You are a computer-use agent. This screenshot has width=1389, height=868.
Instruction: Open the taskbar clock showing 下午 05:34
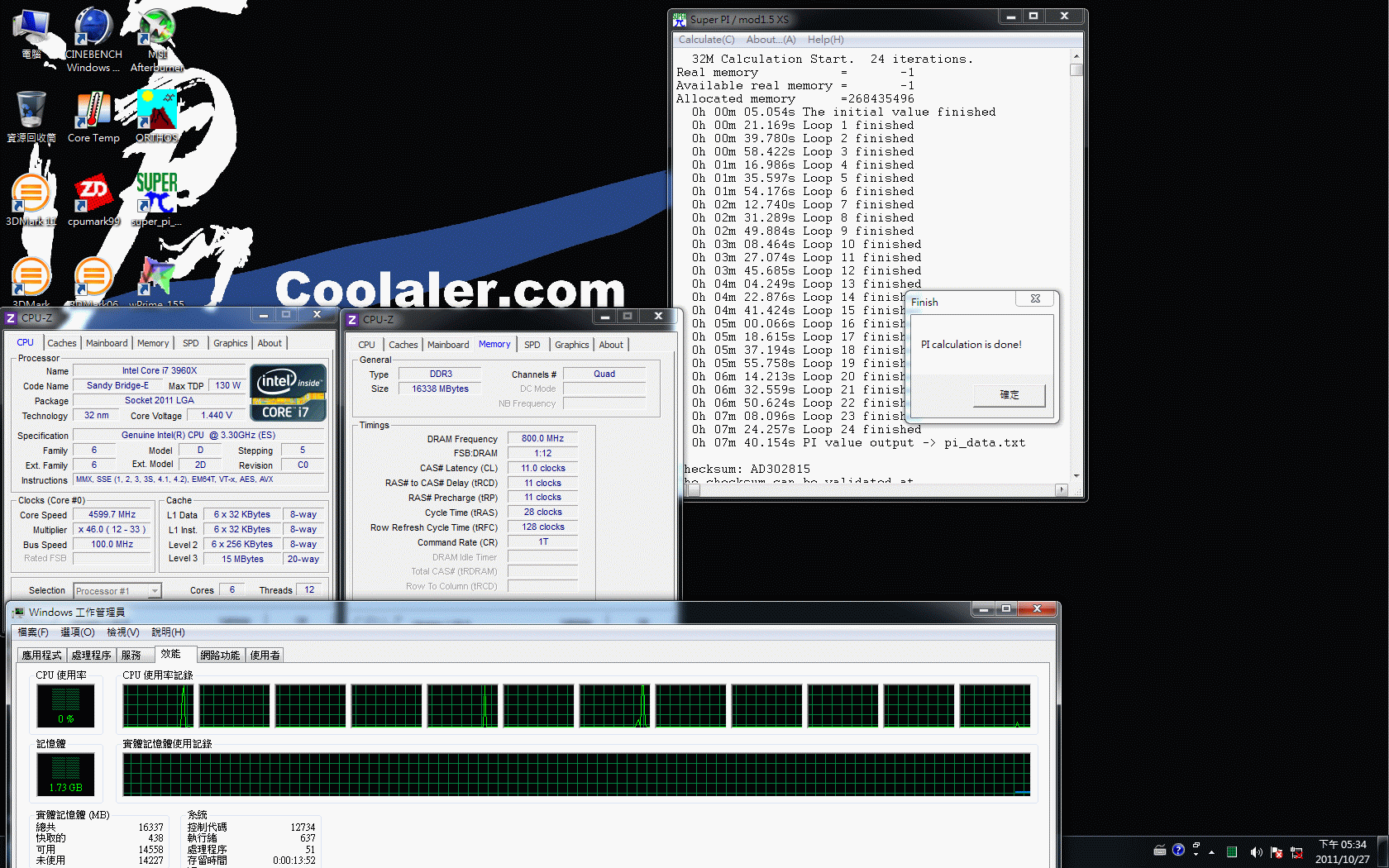pos(1342,852)
